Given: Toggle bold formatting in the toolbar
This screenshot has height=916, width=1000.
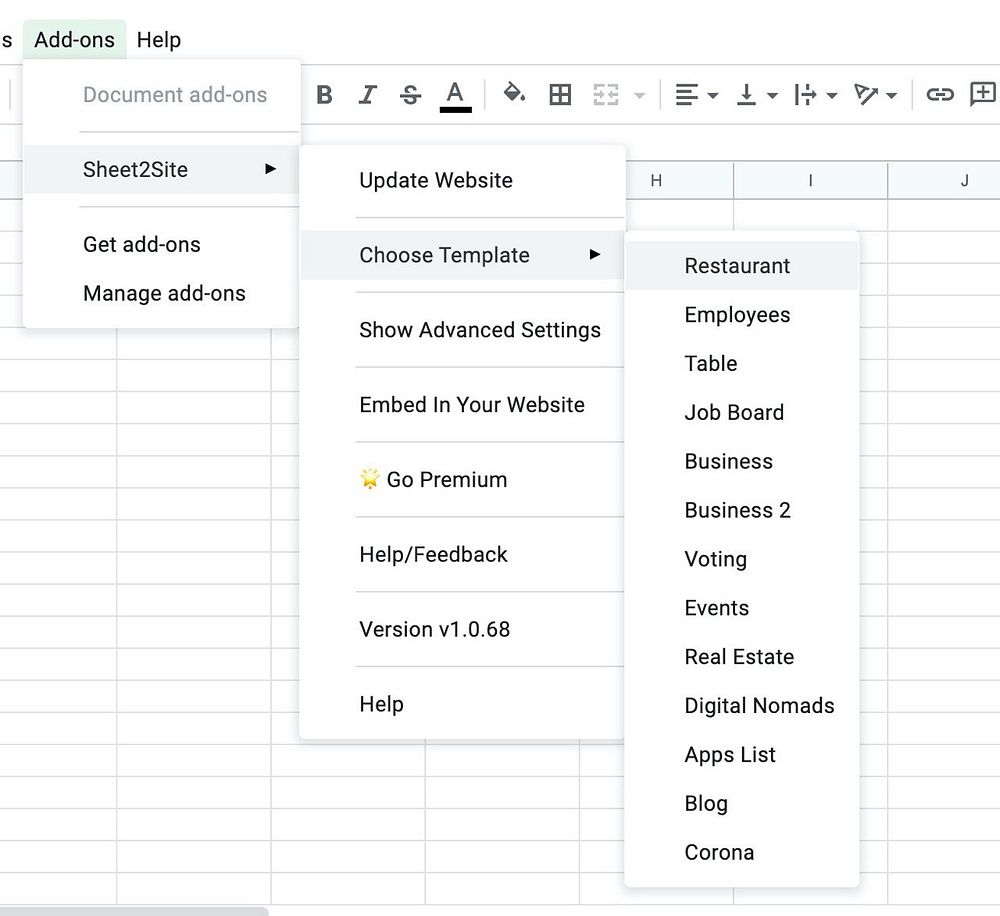Looking at the screenshot, I should (x=324, y=95).
